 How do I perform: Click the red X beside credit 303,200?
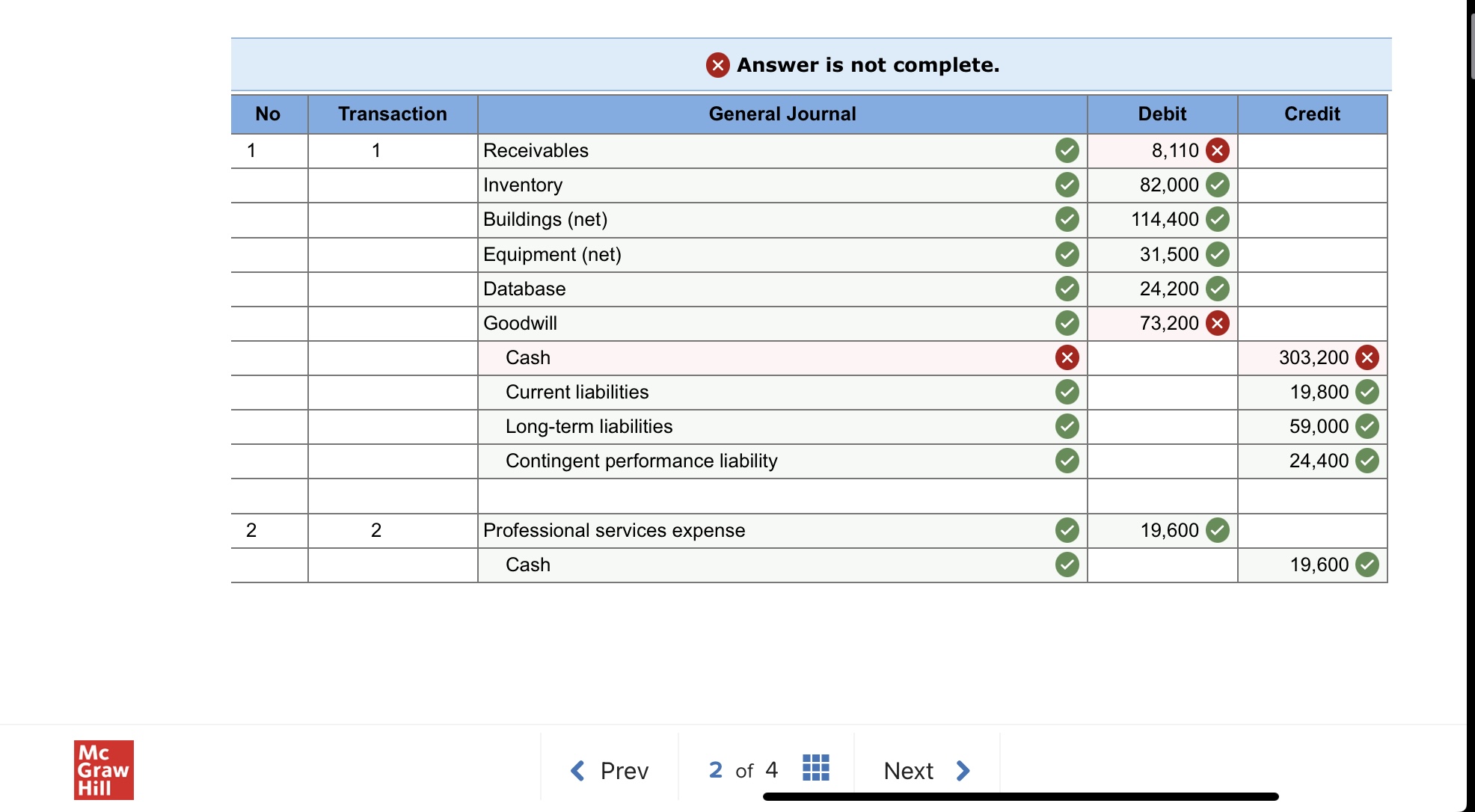[1367, 358]
